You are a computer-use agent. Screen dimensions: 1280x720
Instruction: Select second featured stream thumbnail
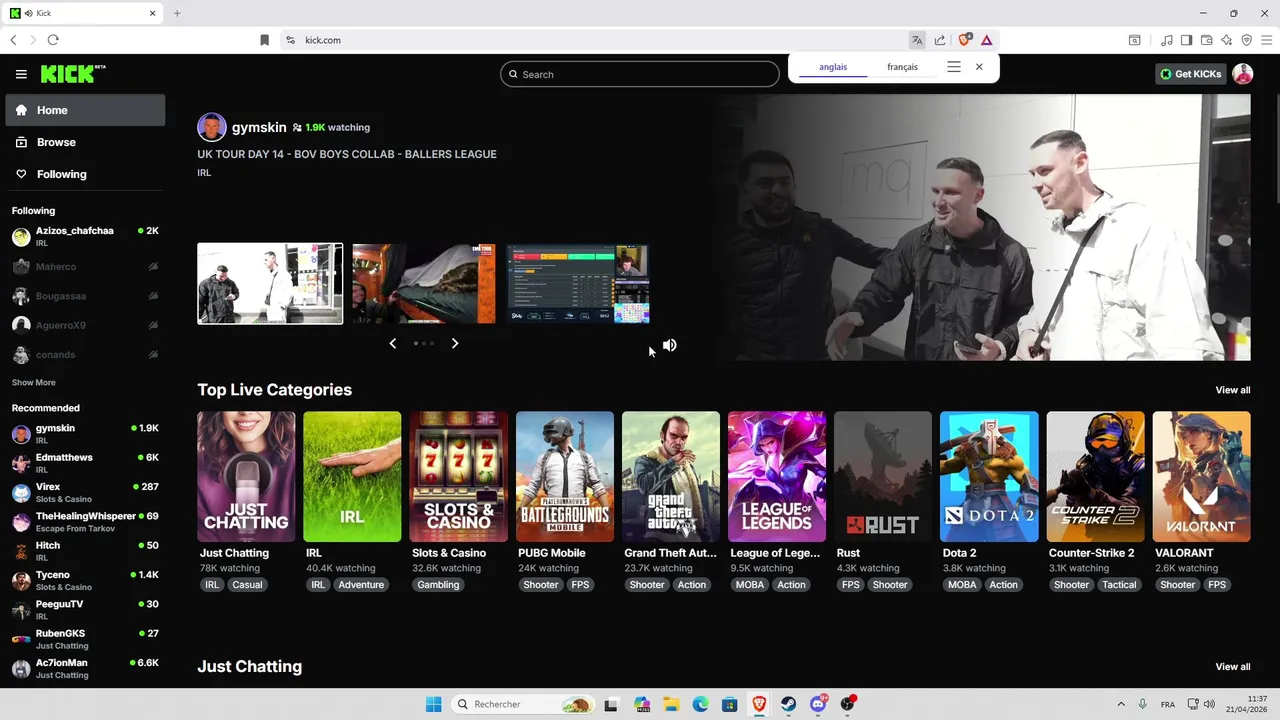pyautogui.click(x=424, y=284)
